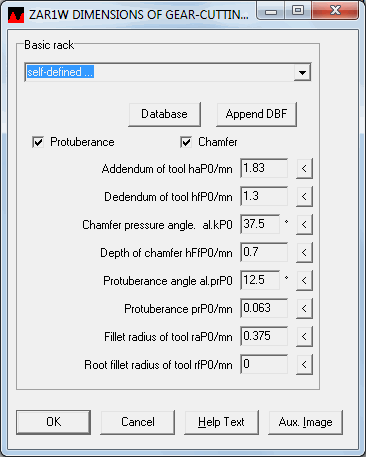
Task: Open the Database button
Action: click(x=164, y=114)
